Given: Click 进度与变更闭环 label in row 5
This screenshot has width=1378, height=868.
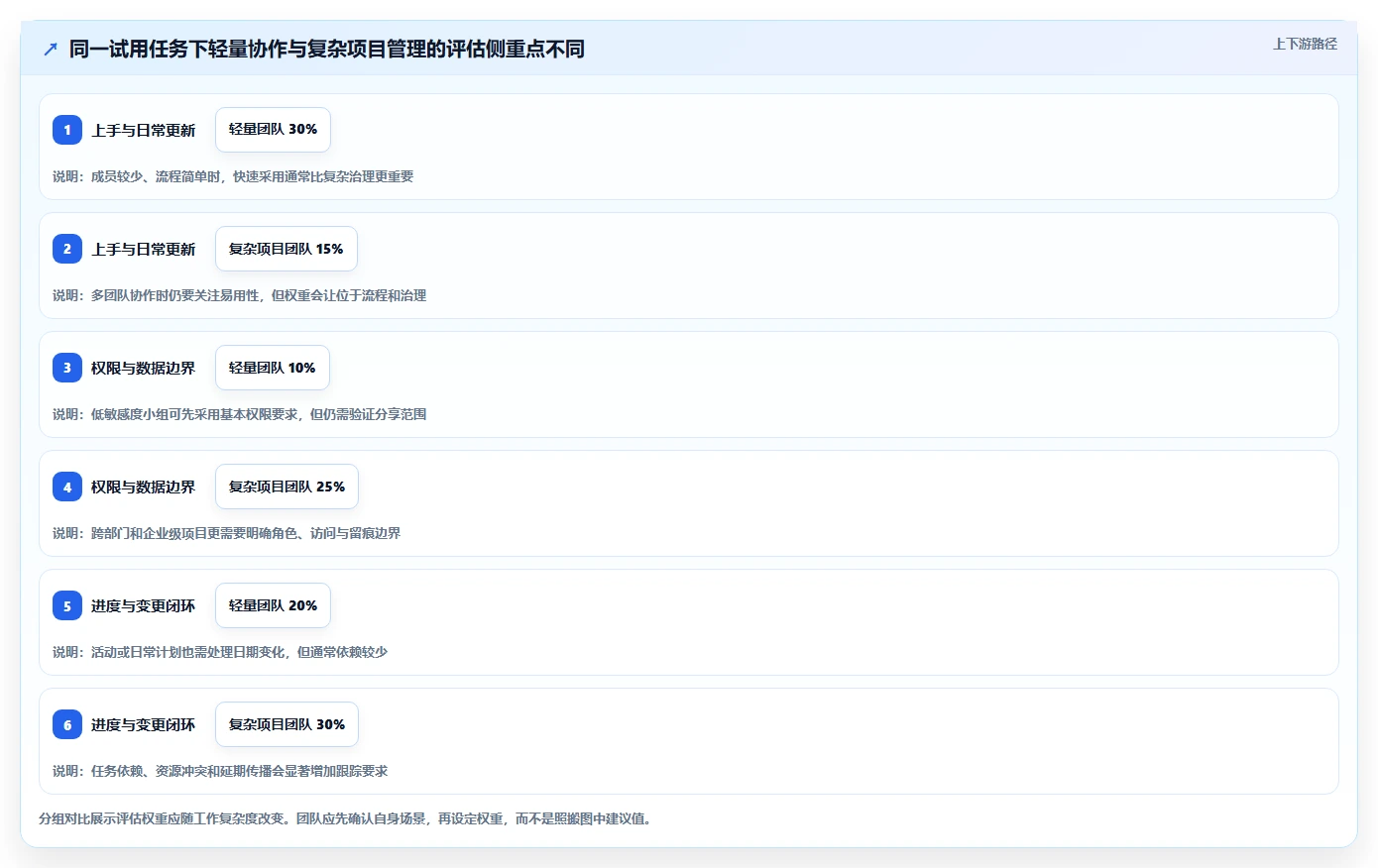Looking at the screenshot, I should click(144, 605).
